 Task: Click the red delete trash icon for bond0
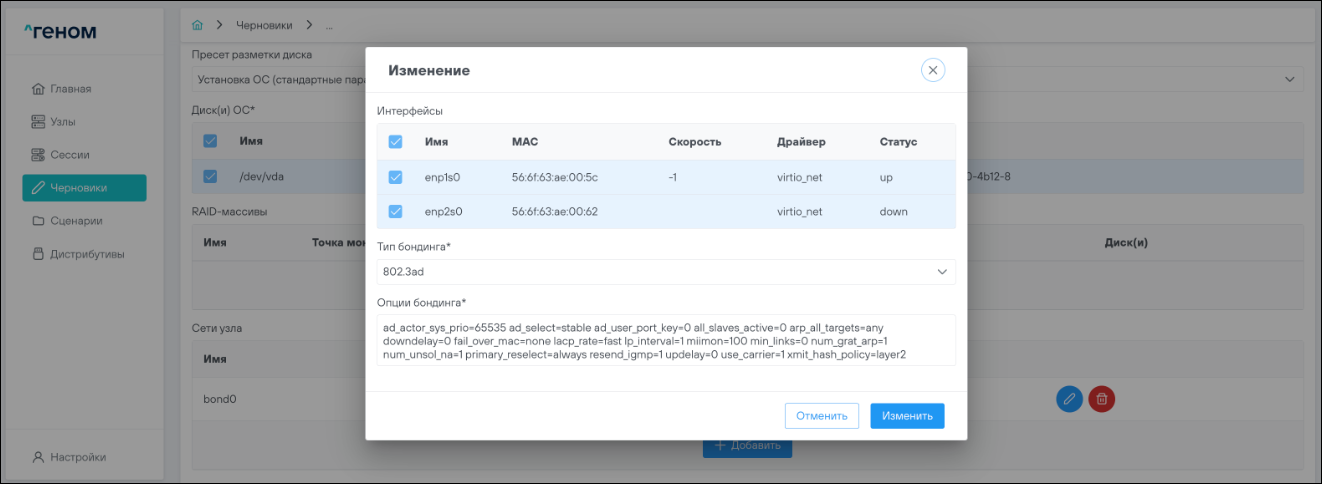(1101, 399)
